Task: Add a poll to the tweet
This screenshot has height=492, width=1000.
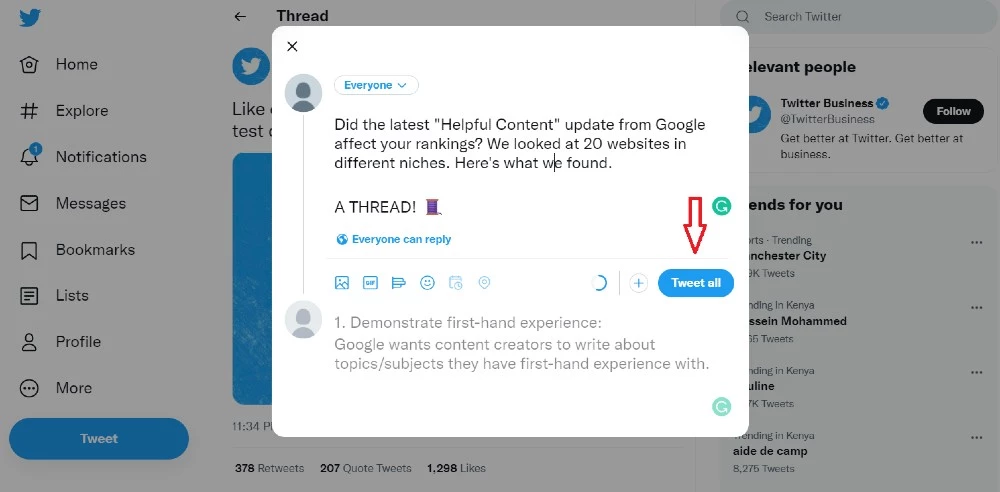Action: tap(399, 283)
